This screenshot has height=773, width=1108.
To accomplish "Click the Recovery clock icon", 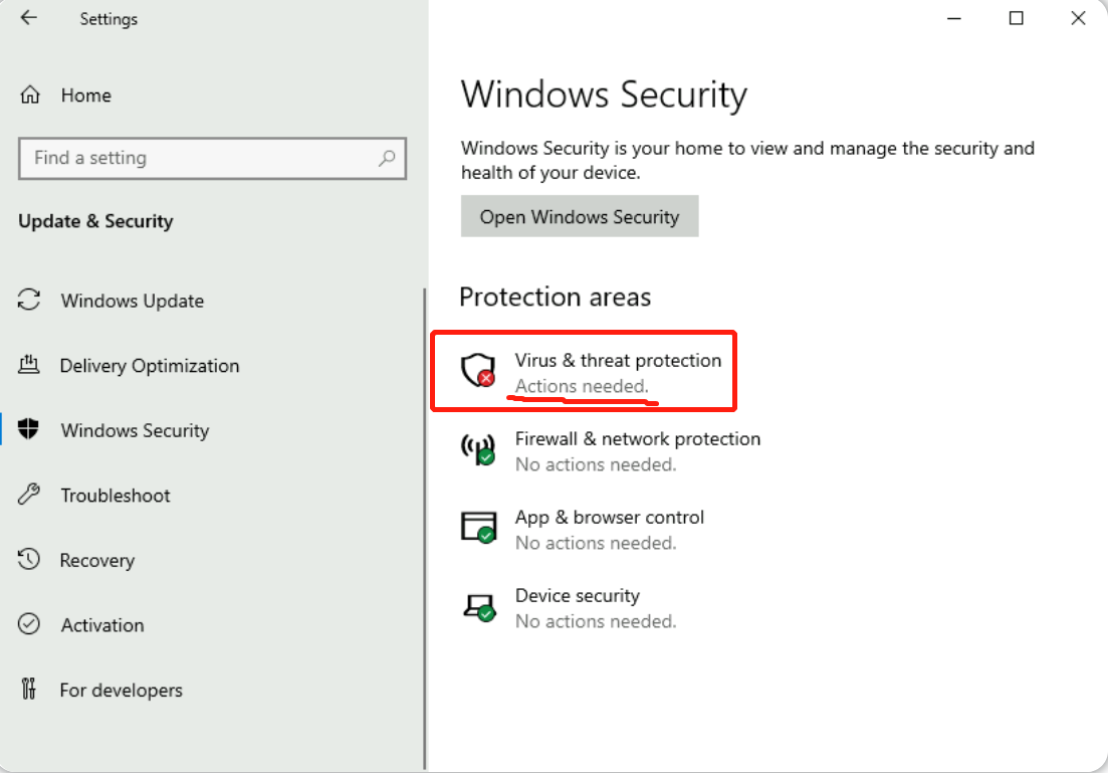I will 29,559.
